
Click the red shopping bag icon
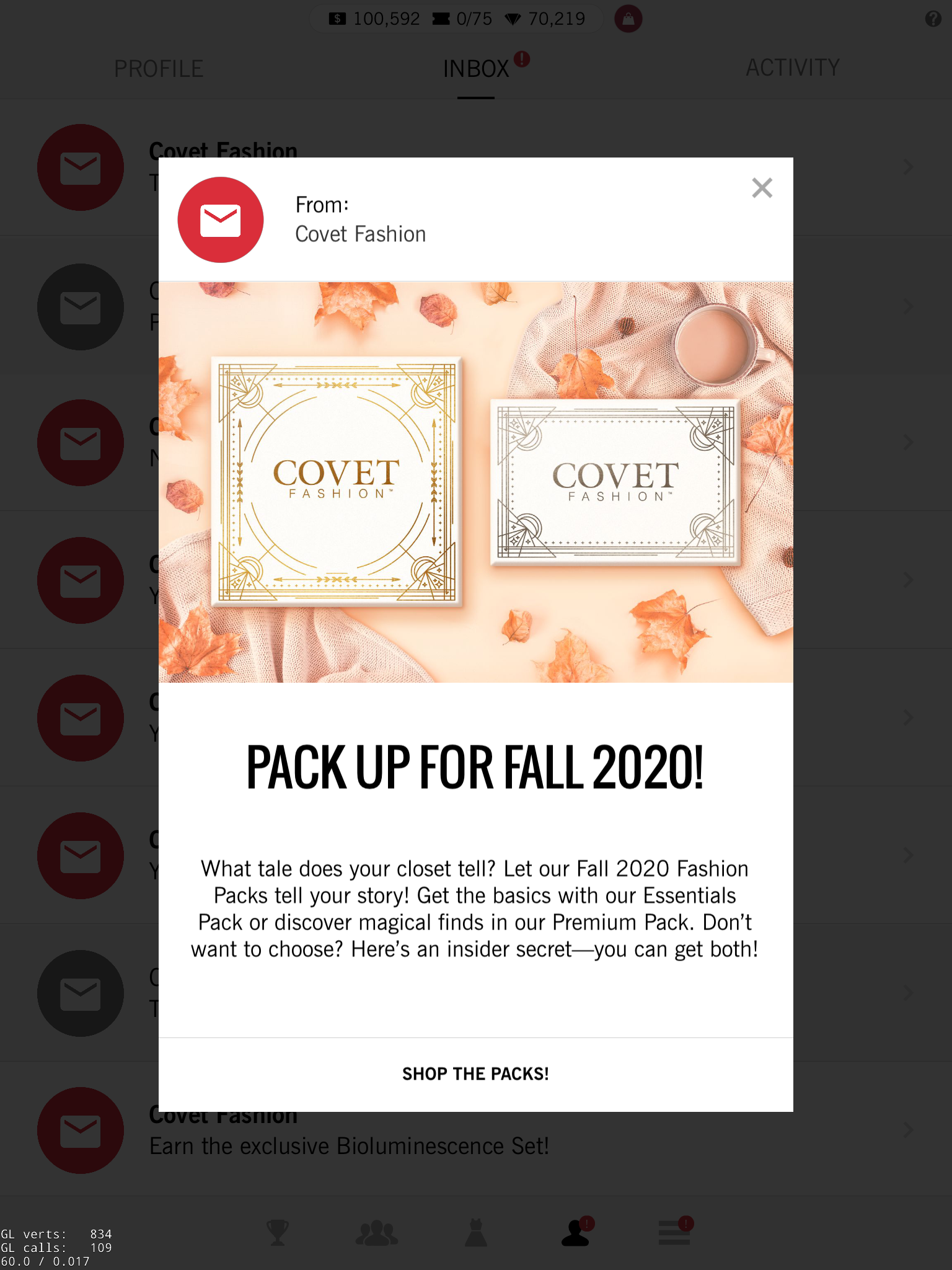click(628, 19)
